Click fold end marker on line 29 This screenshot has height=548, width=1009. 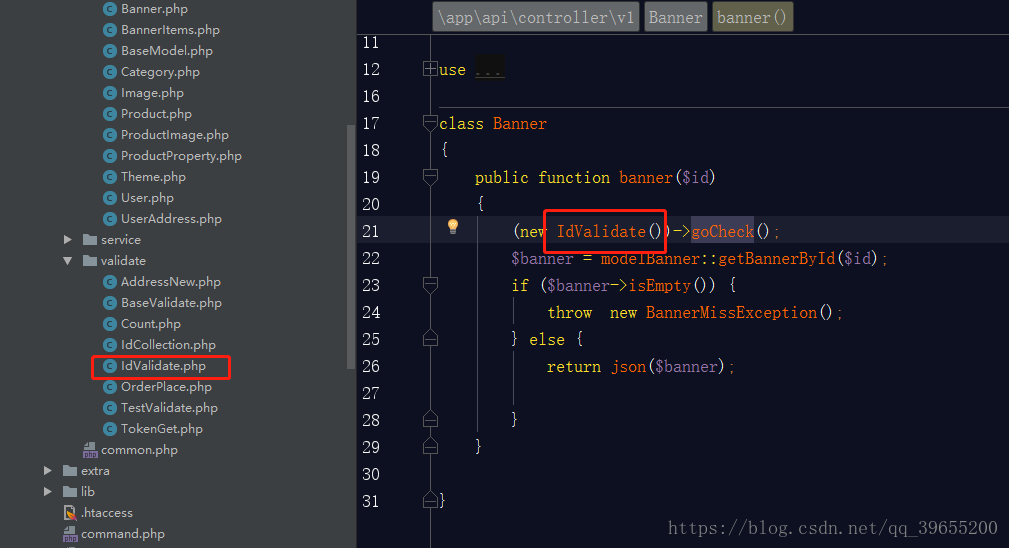click(430, 446)
